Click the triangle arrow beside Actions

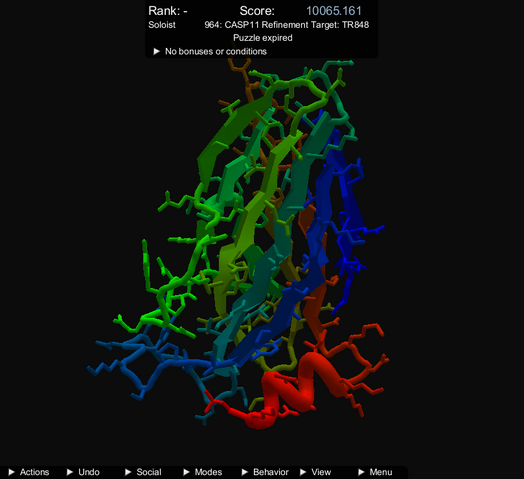point(11,472)
